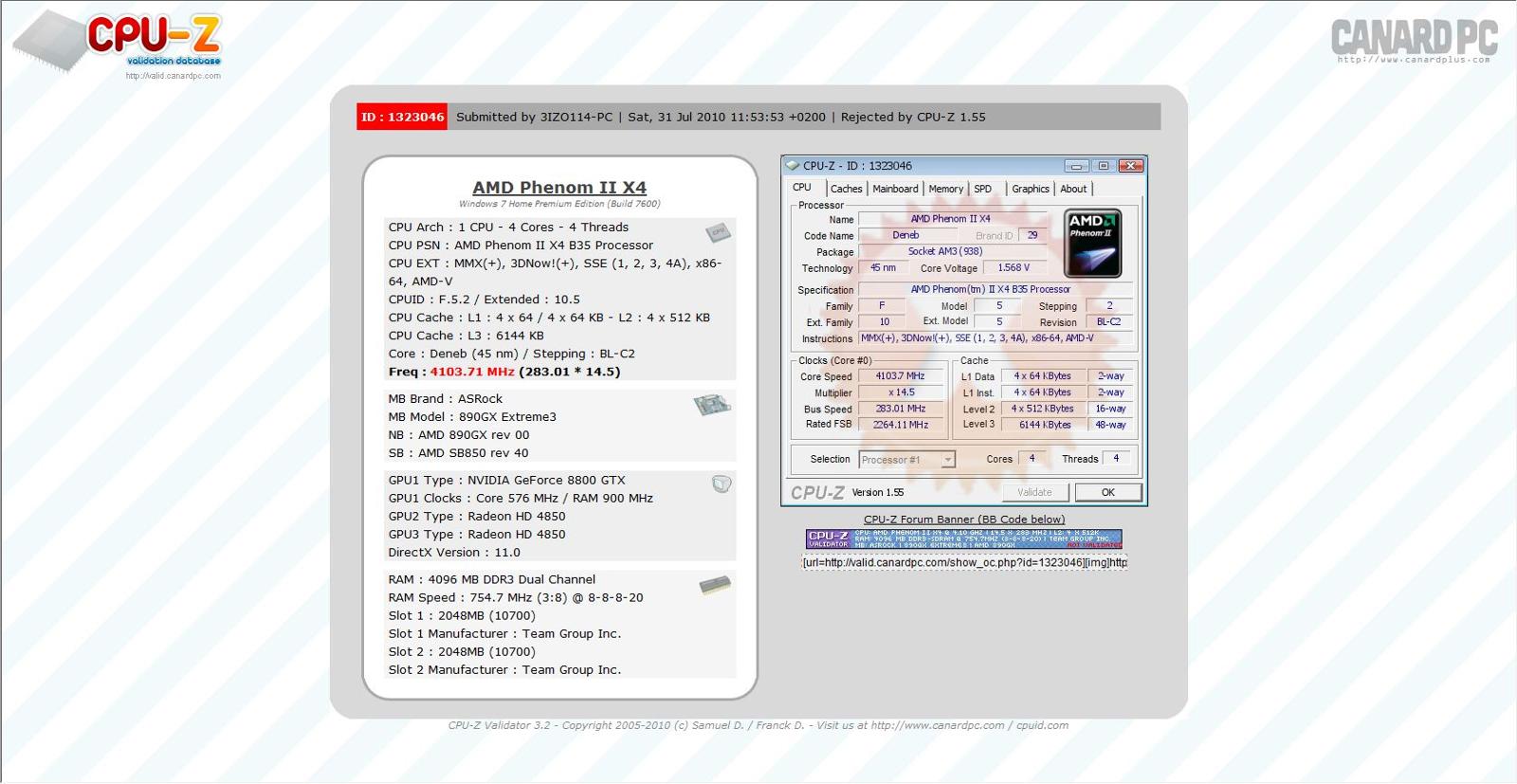
Task: Click the OK button in CPU-Z
Action: 1107,492
